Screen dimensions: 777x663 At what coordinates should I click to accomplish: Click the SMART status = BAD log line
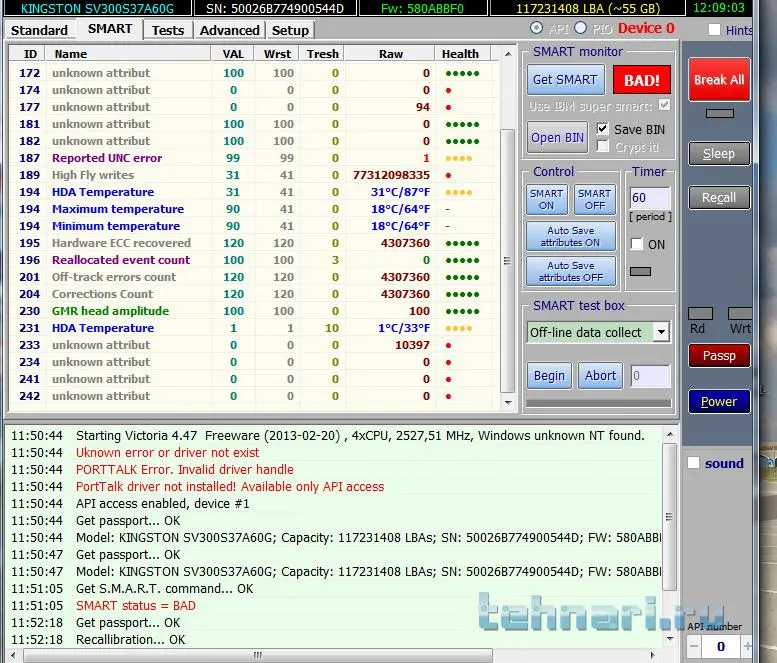click(135, 606)
